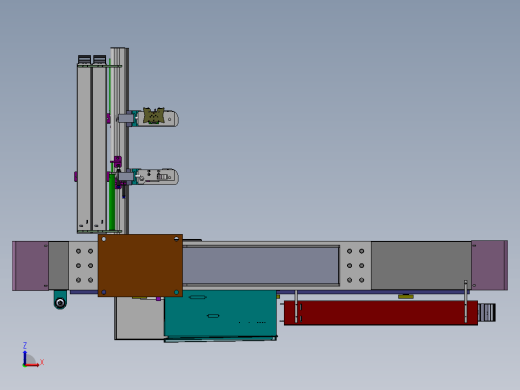This screenshot has width=520, height=390.
Task: Select the brown carriage plate
Action: (140, 265)
